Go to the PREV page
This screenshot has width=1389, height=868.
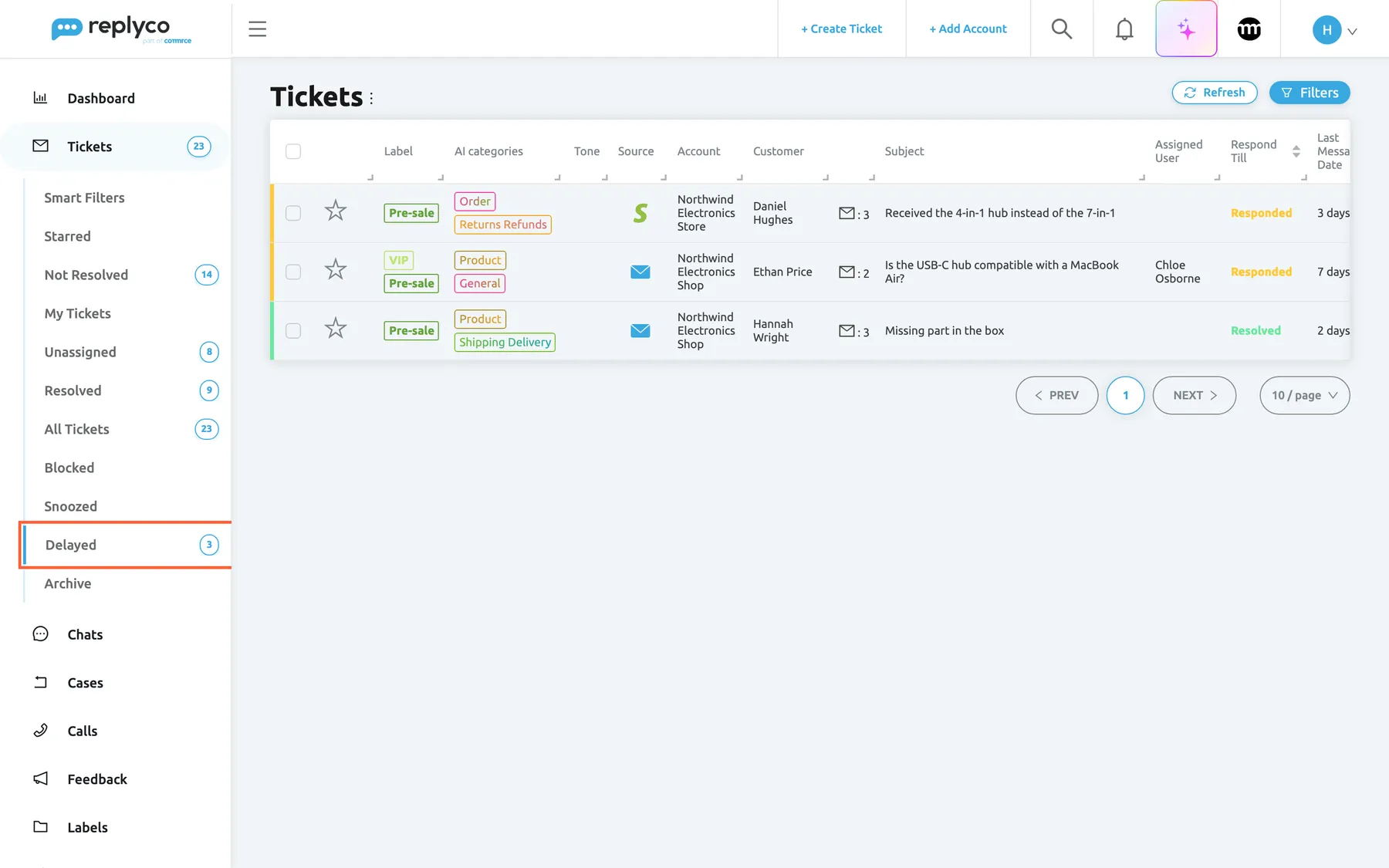(x=1056, y=395)
